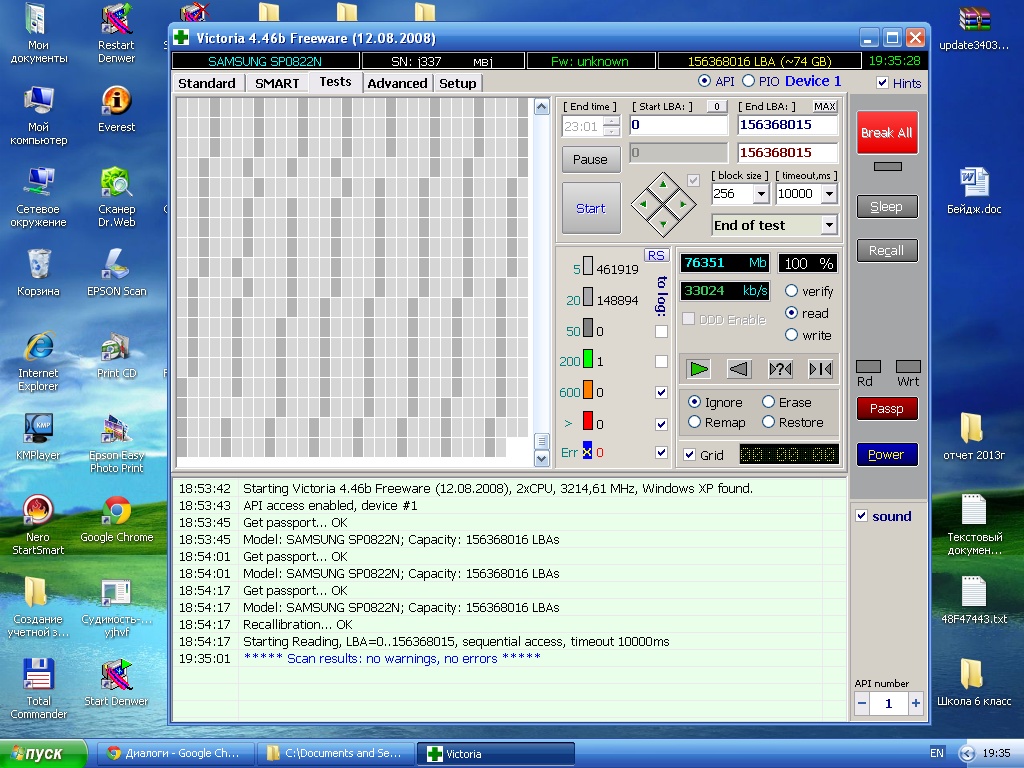Toggle the Grid checkbox
Screen dimensions: 1024x768
[x=690, y=455]
